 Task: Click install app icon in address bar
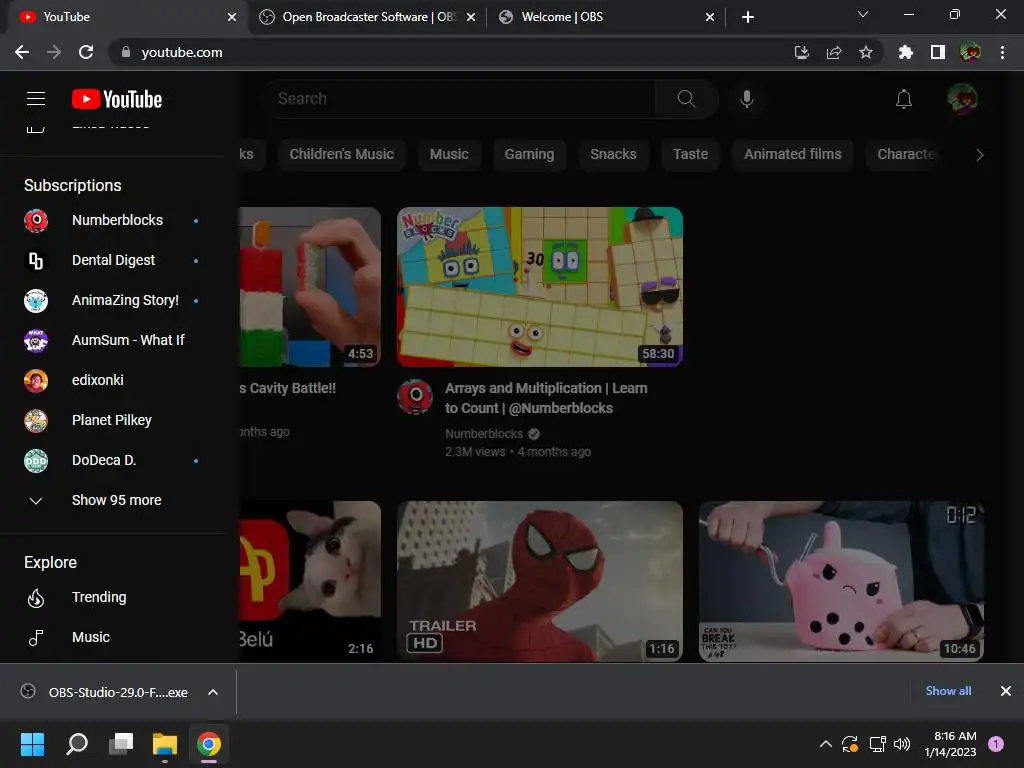tap(801, 52)
